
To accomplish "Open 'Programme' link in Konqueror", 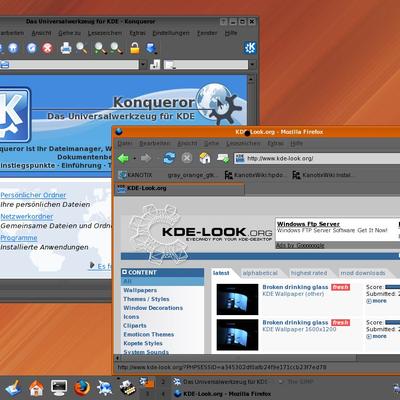I will coord(19,238).
